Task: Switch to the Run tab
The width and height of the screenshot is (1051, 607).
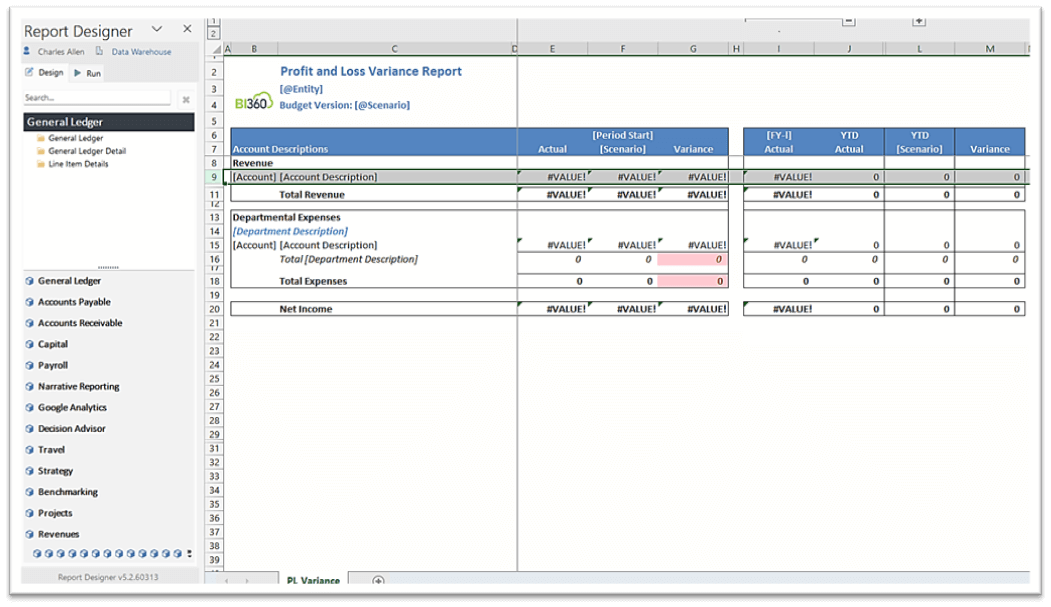Action: click(x=88, y=73)
